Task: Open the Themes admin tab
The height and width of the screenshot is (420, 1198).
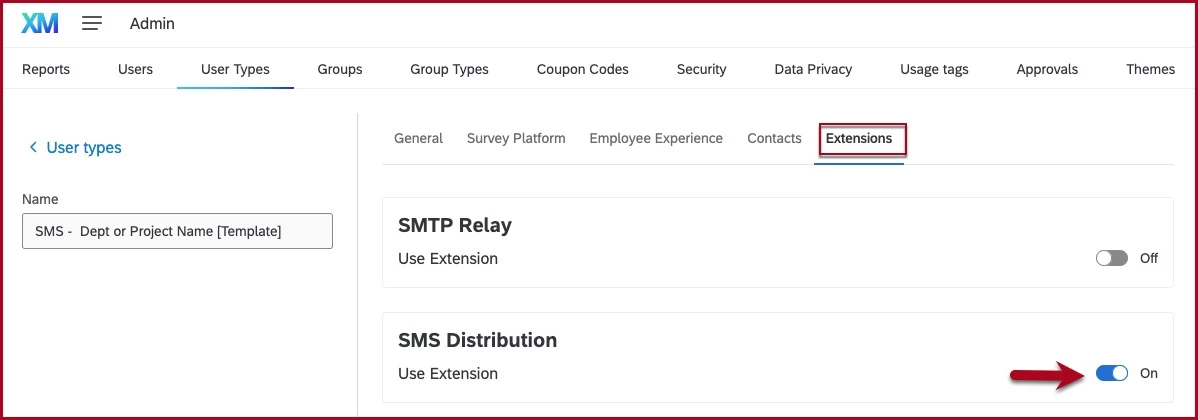Action: pos(1150,69)
